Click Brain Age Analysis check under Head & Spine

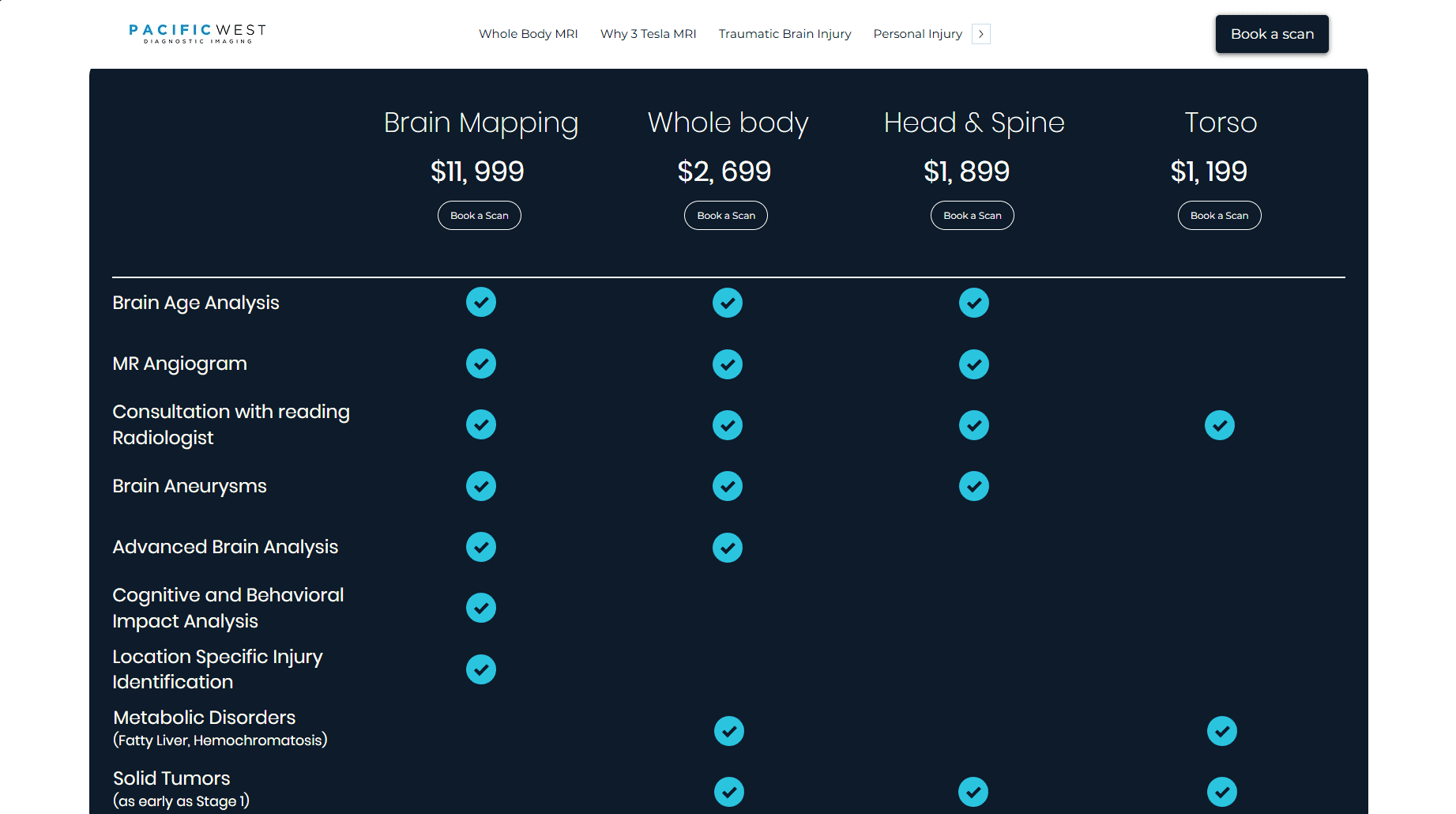[x=974, y=303]
